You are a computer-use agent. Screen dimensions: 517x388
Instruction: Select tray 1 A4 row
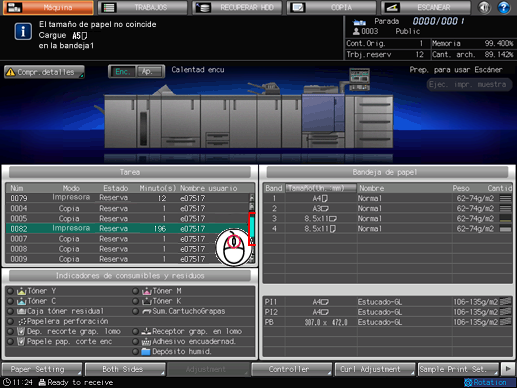click(x=388, y=198)
